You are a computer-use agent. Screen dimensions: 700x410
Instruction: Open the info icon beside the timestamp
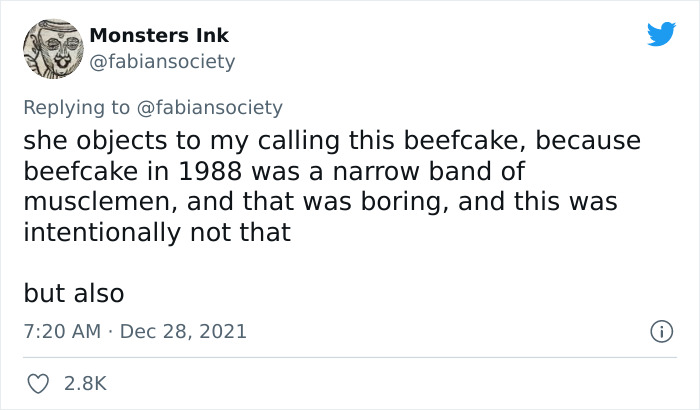660,330
